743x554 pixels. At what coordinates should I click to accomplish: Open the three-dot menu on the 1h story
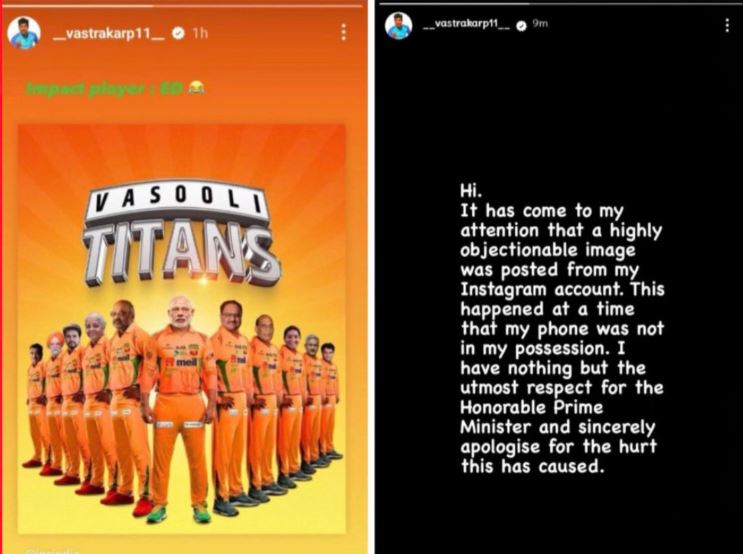point(344,32)
